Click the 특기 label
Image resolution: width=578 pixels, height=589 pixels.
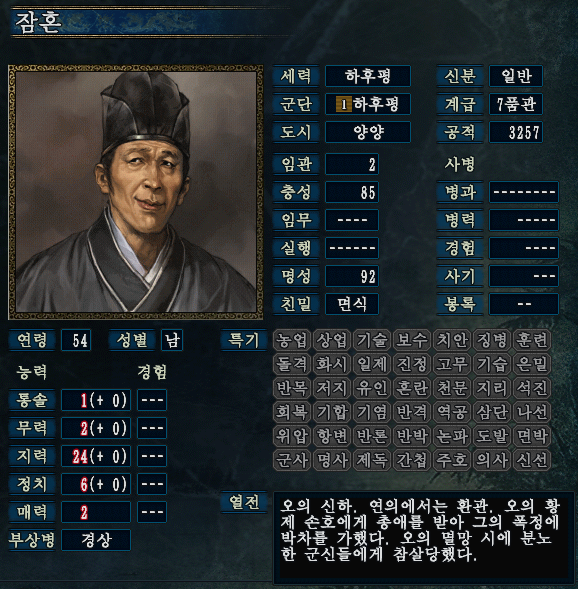point(244,340)
